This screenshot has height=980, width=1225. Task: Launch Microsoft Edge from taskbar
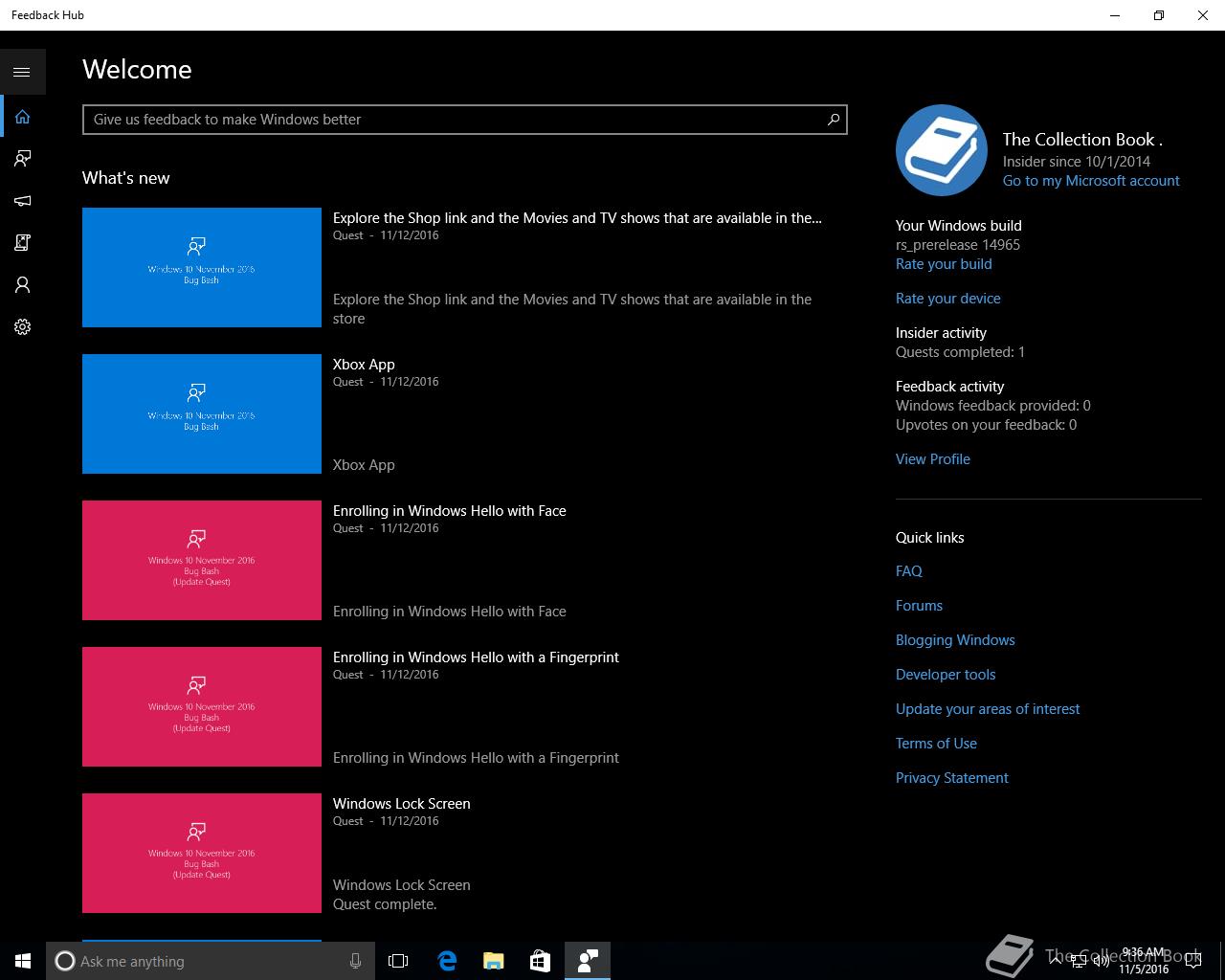click(446, 961)
